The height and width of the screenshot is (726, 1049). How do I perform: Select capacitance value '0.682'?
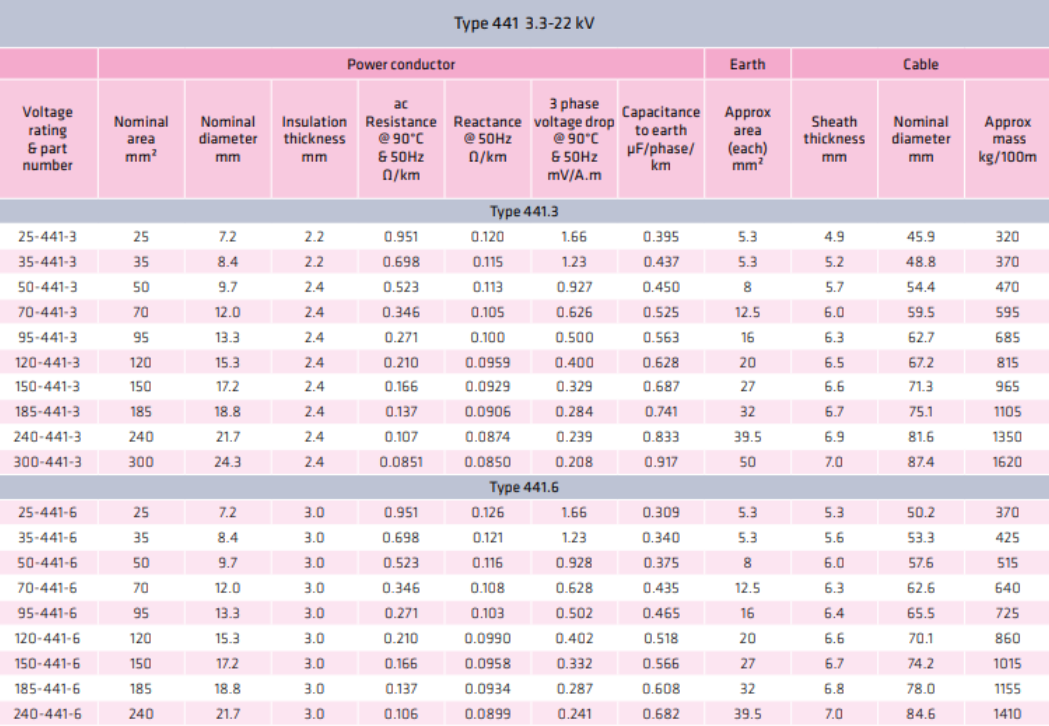660,714
